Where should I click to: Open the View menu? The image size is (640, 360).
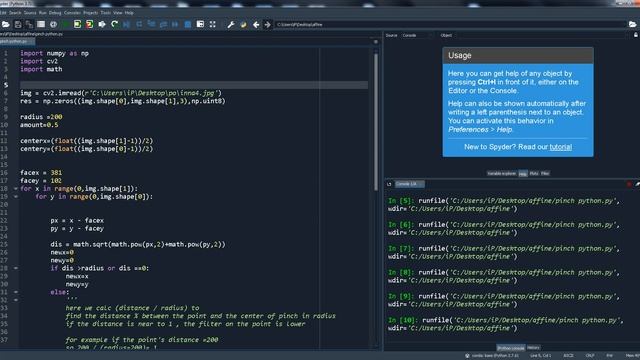118,13
